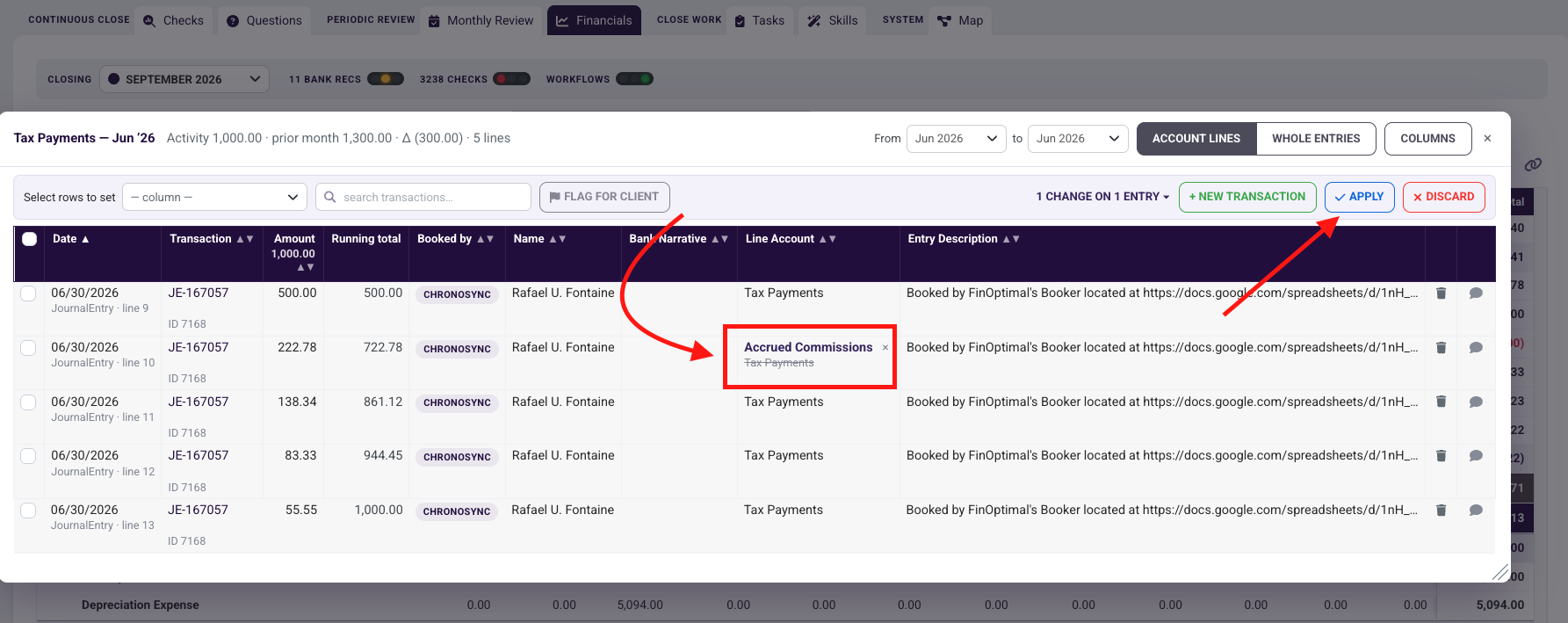The width and height of the screenshot is (1568, 623).
Task: Check the JournalEntry line 11 row
Action: (28, 402)
